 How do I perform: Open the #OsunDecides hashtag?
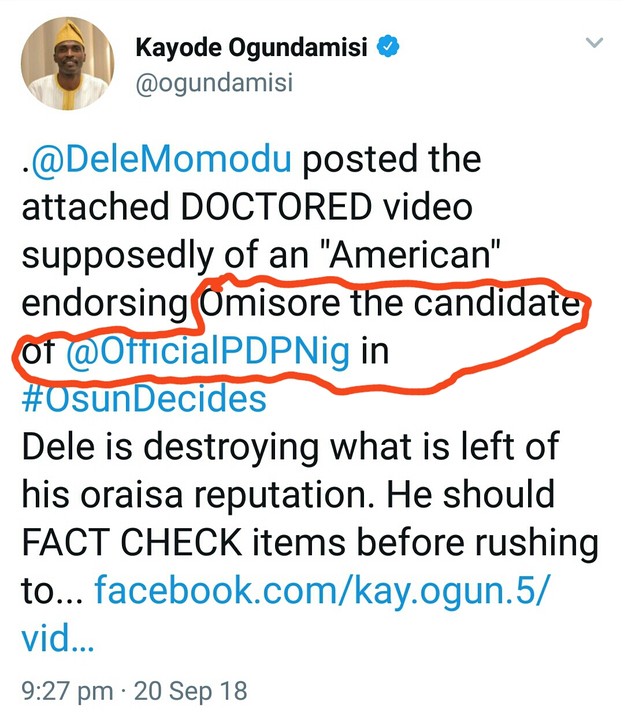(x=142, y=400)
